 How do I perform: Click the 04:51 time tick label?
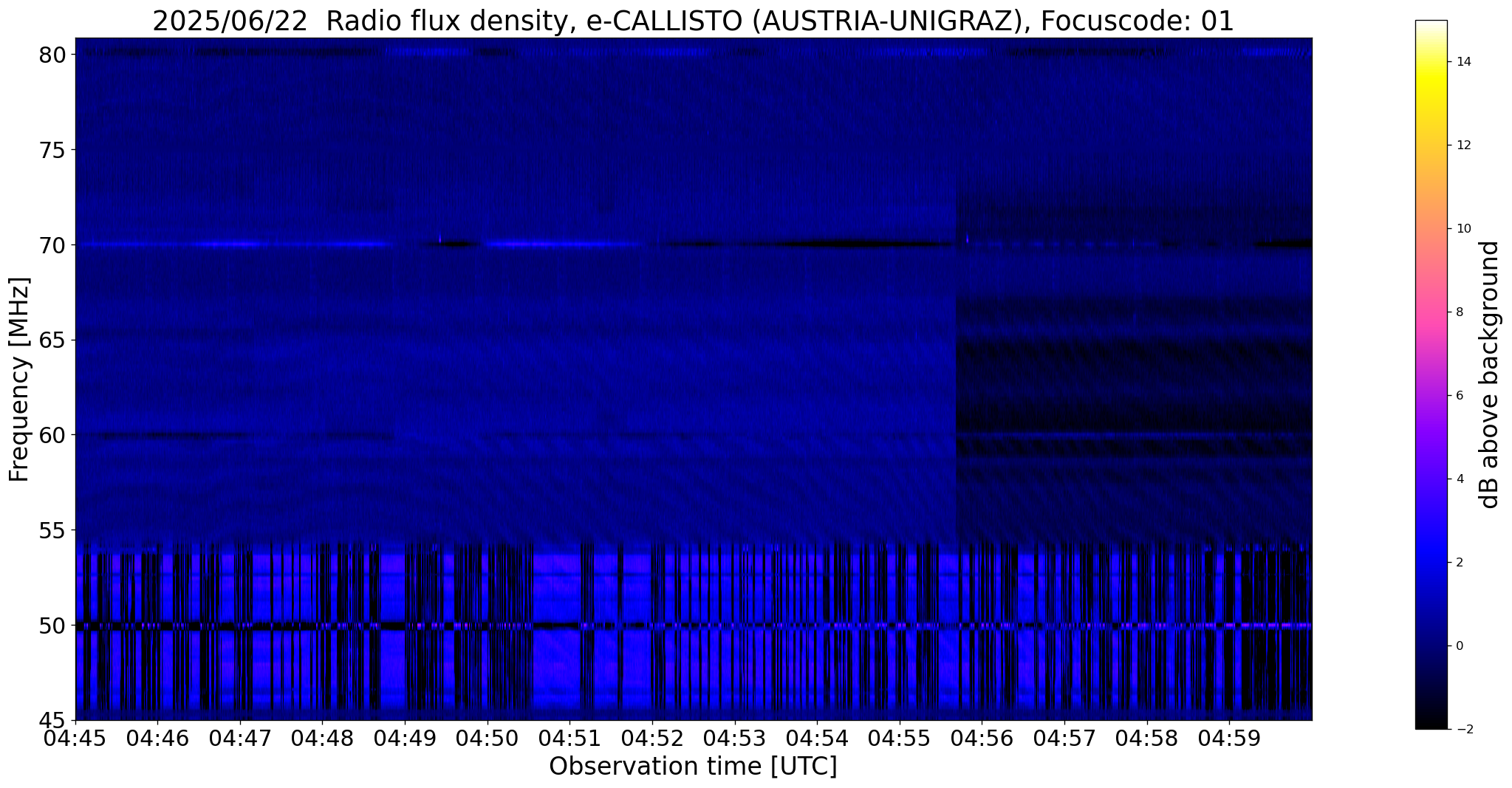click(x=569, y=739)
